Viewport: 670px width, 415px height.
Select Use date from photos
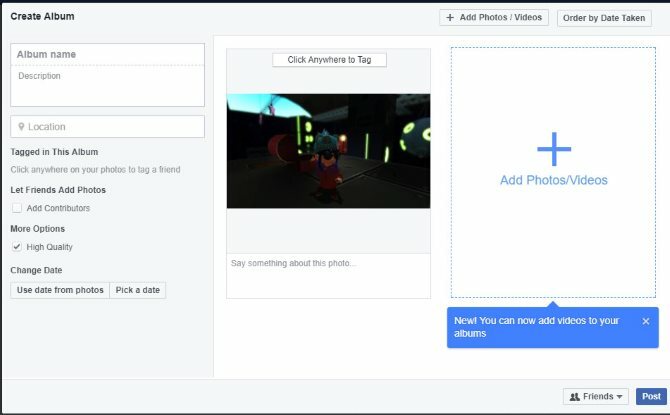click(x=60, y=290)
